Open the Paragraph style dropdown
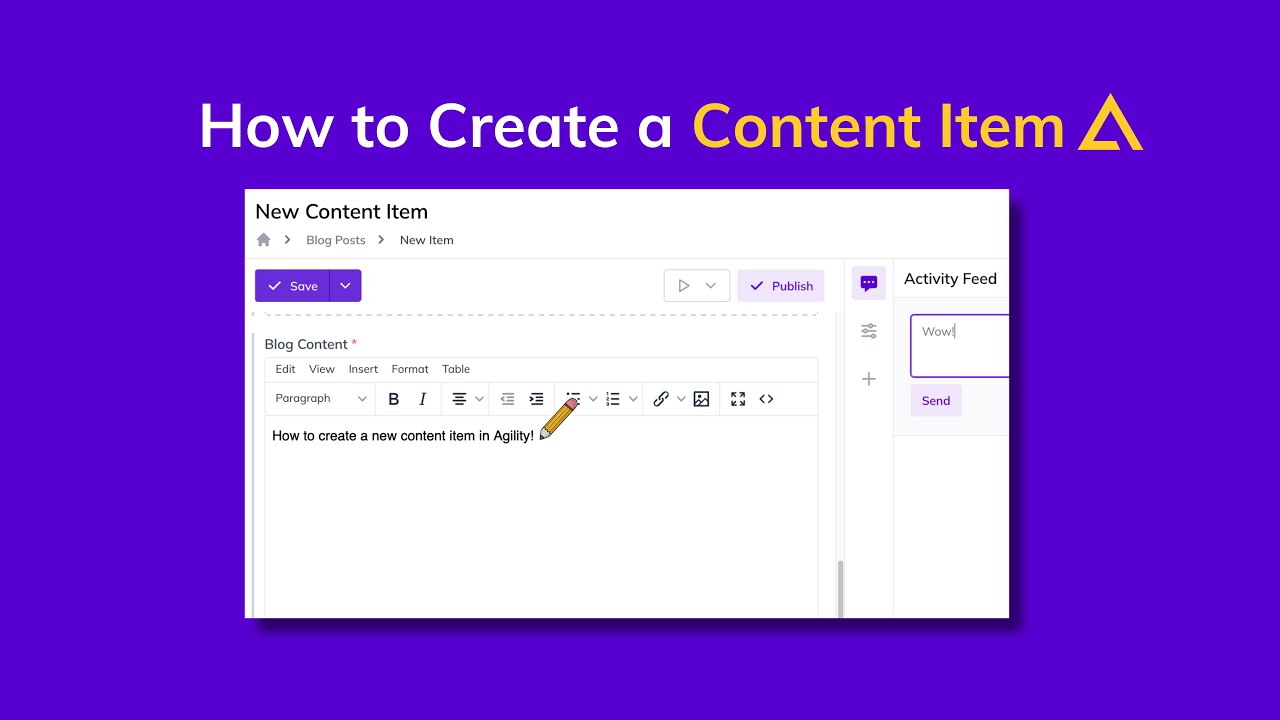This screenshot has height=720, width=1280. tap(321, 399)
